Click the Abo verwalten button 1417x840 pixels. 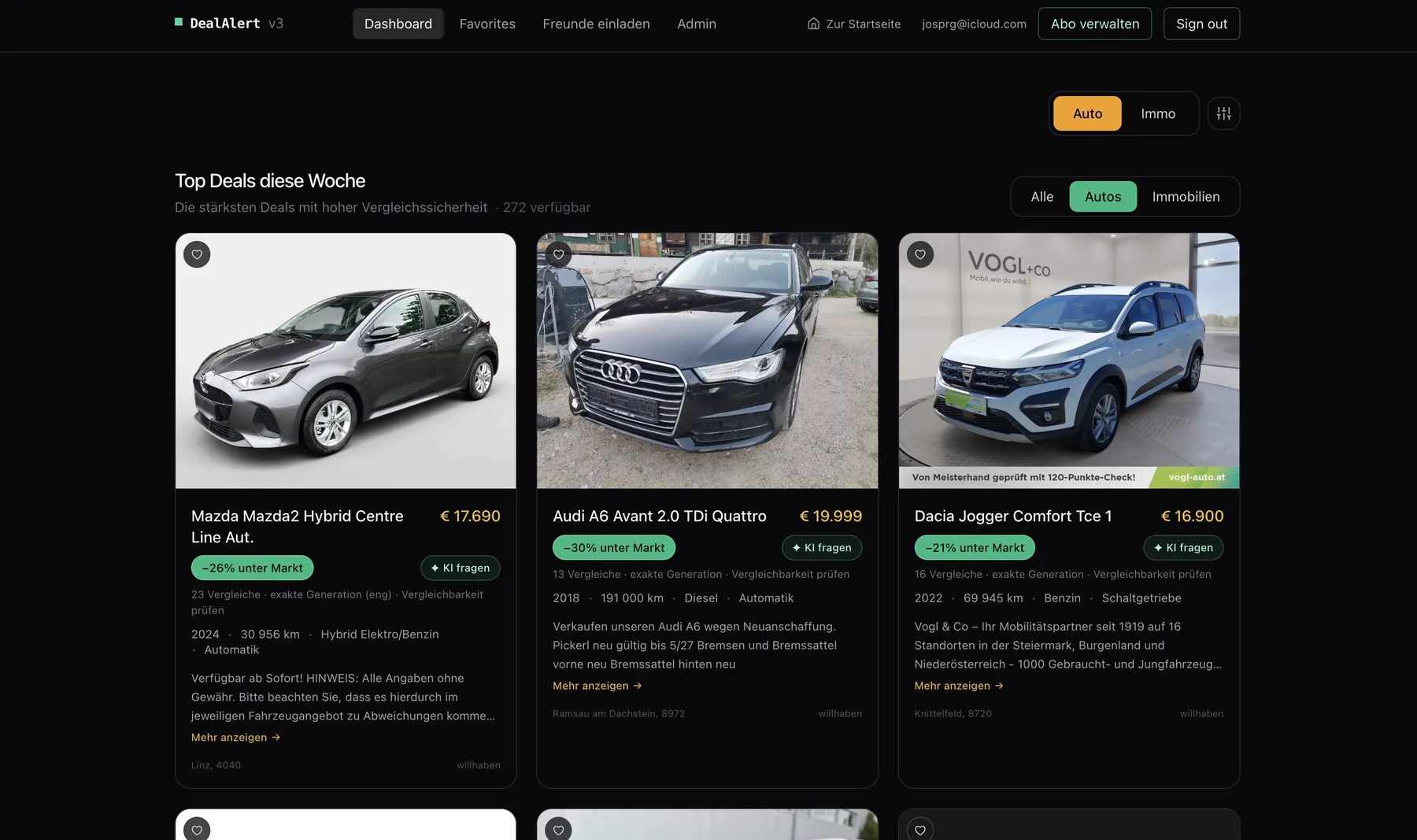coord(1095,24)
